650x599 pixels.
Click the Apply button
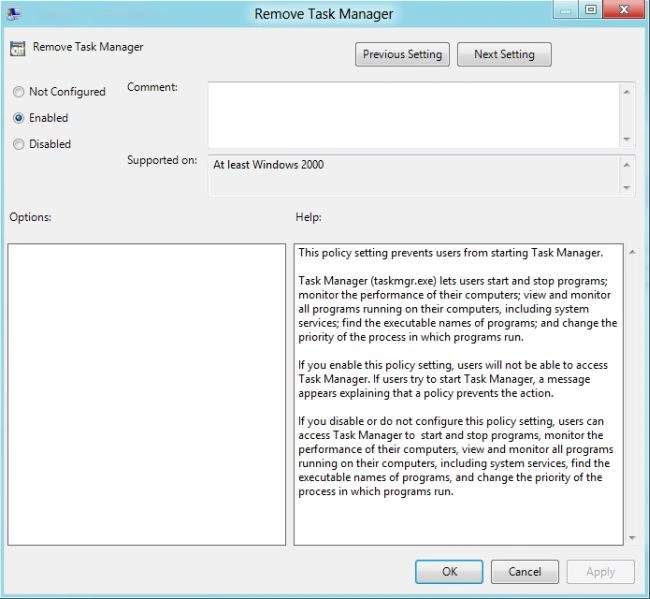point(601,572)
